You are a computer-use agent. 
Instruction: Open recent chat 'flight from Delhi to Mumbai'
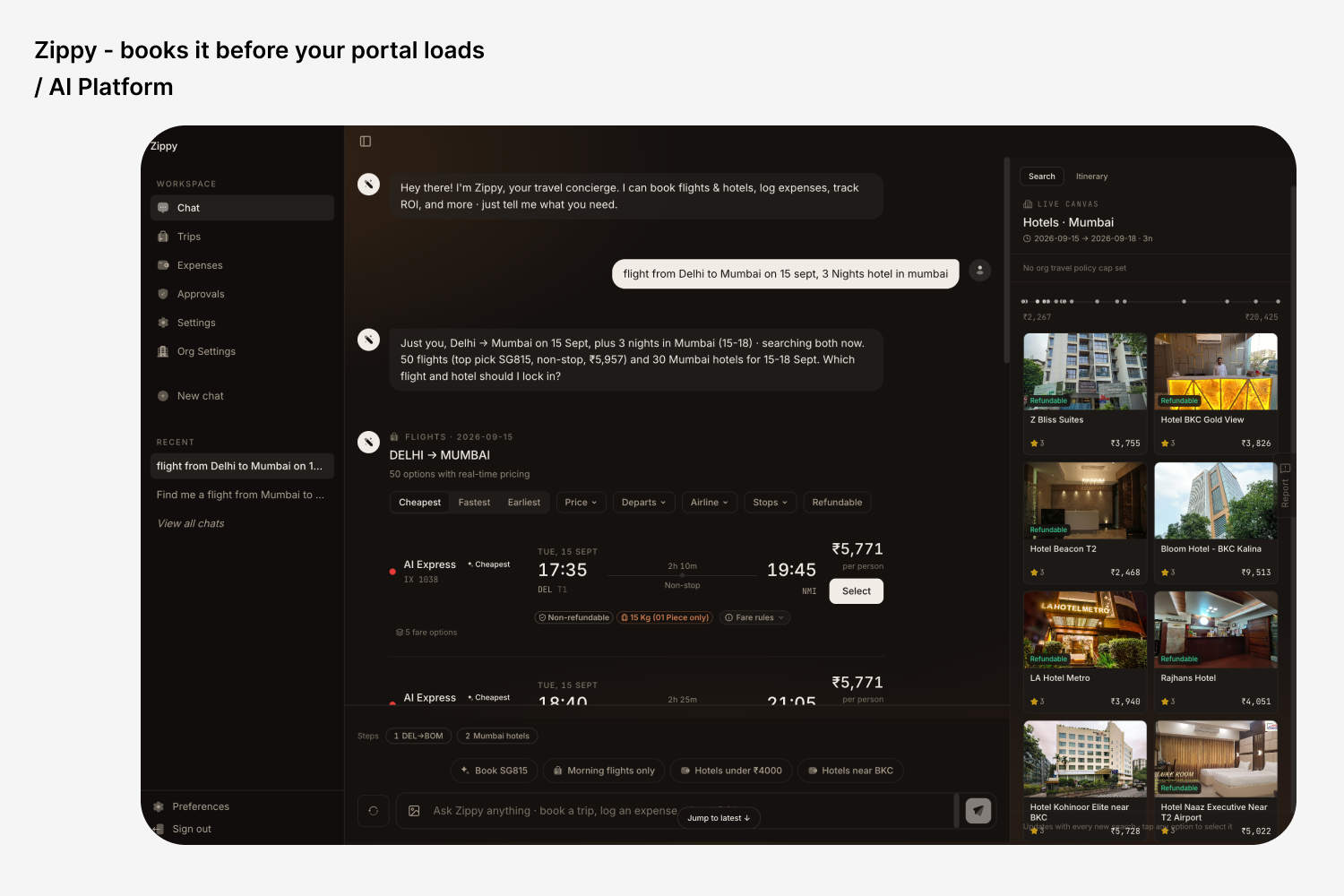242,466
